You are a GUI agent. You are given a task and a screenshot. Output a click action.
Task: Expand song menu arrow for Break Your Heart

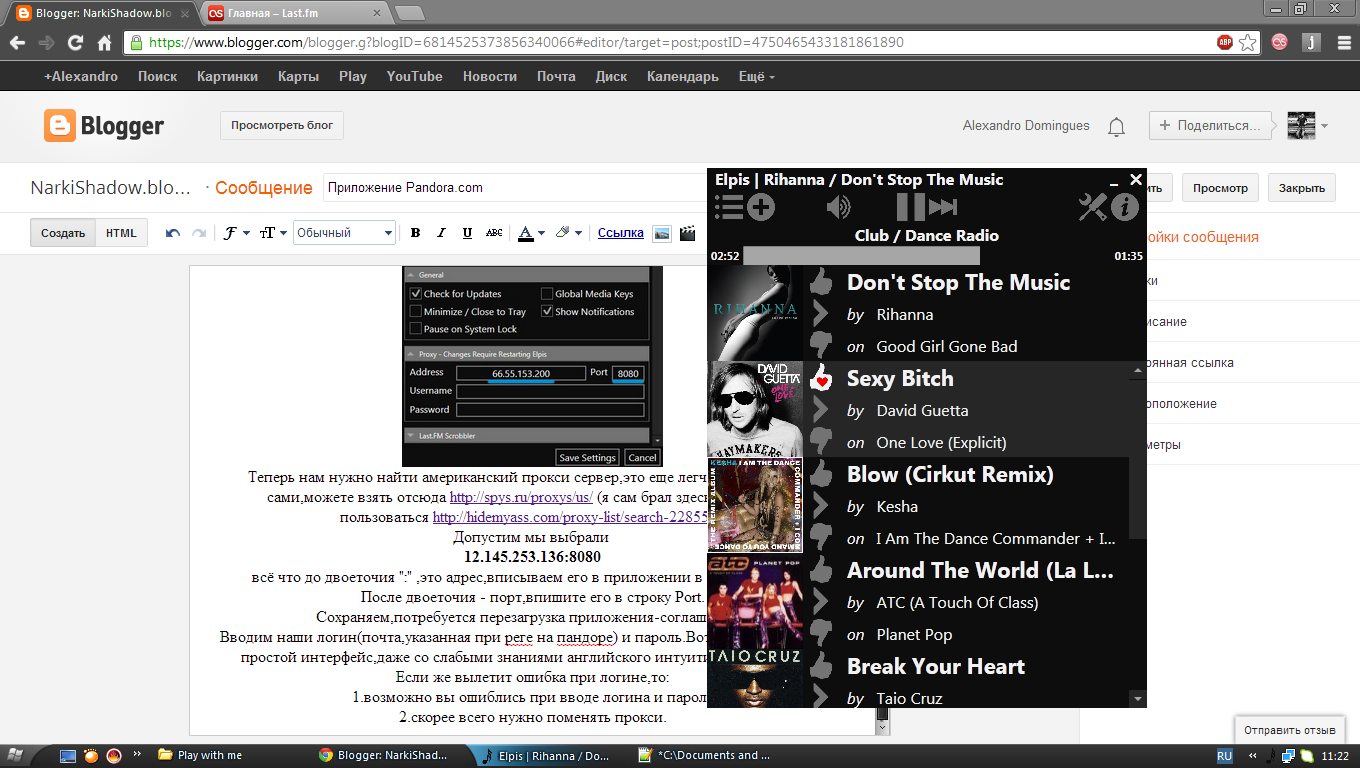pos(821,695)
